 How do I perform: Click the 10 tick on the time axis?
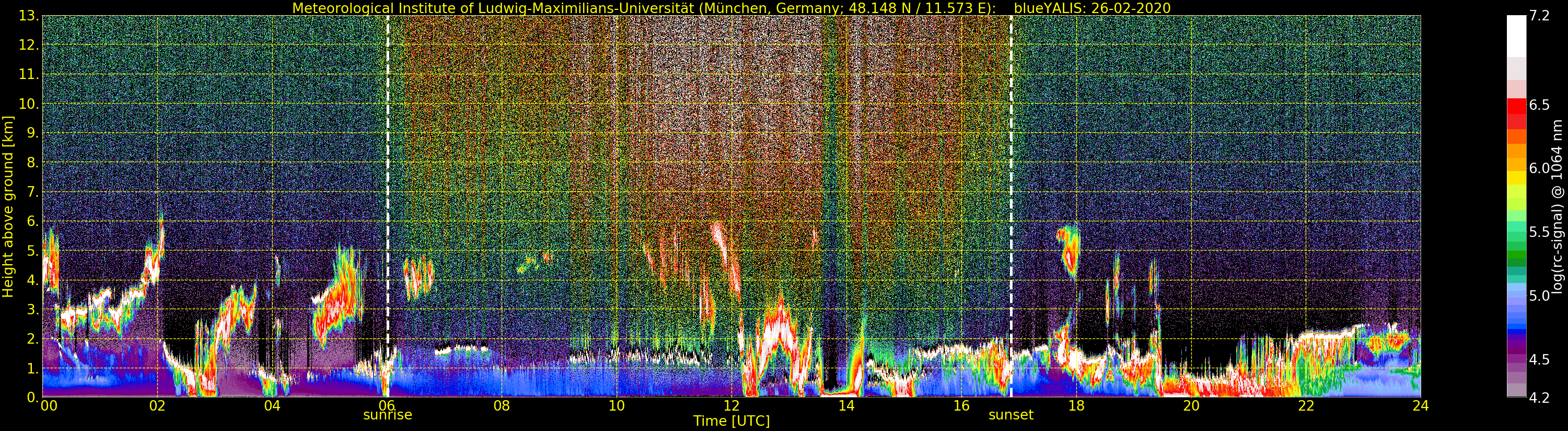pyautogui.click(x=617, y=405)
